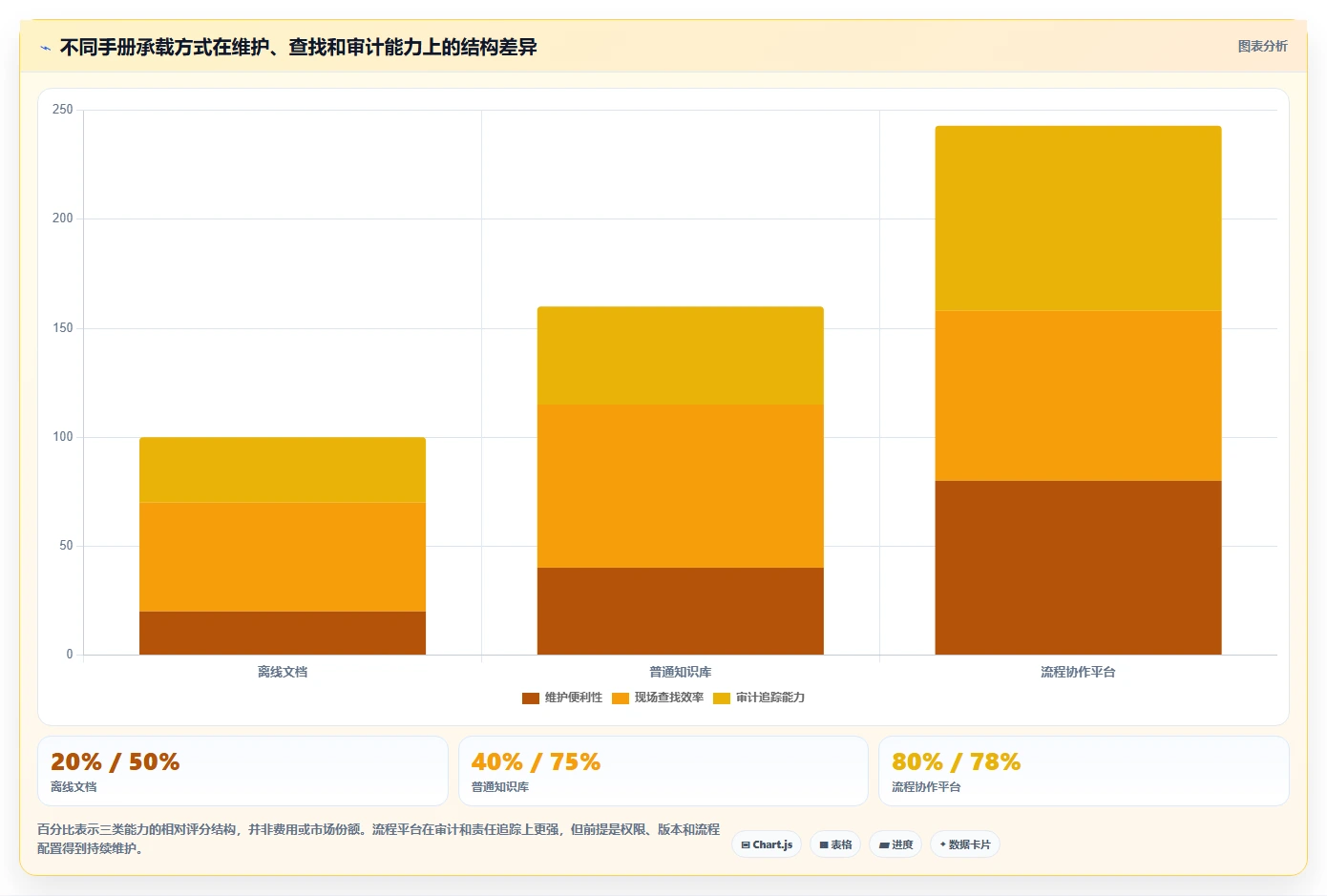Click the 离线文档 brown bar segment
The width and height of the screenshot is (1327, 896).
[283, 633]
